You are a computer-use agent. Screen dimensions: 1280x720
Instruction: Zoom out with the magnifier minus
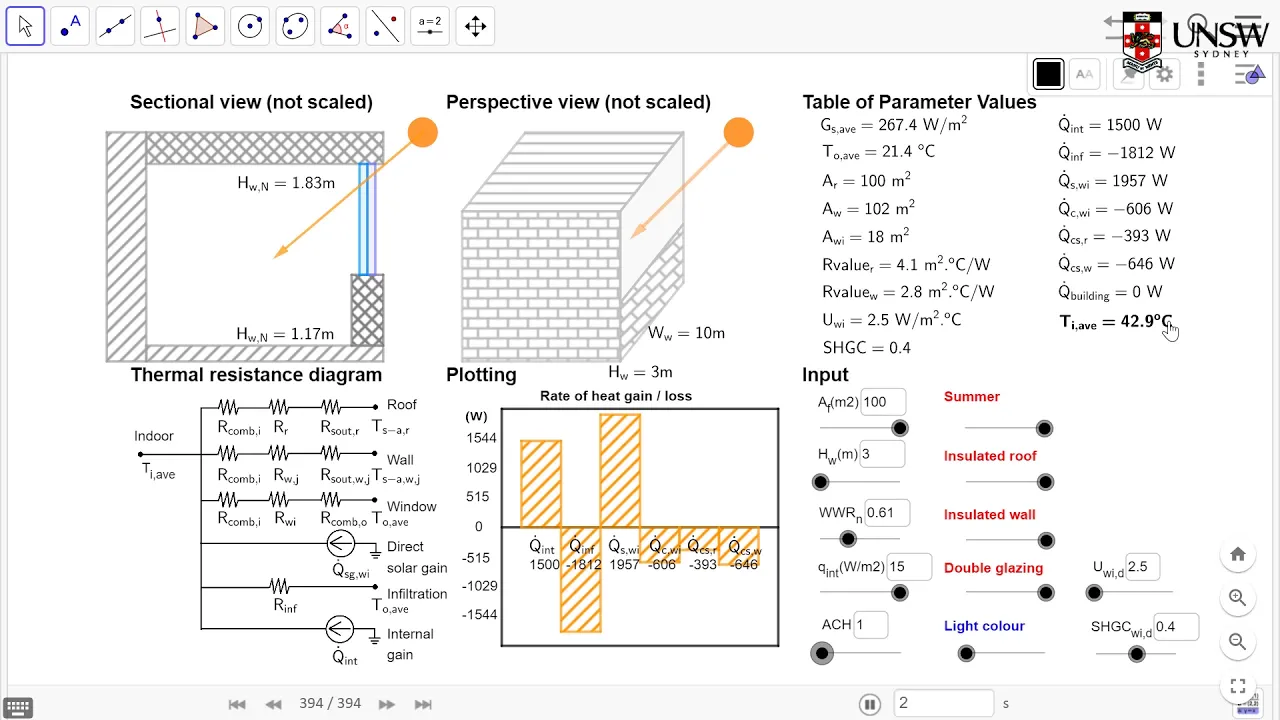tap(1238, 642)
